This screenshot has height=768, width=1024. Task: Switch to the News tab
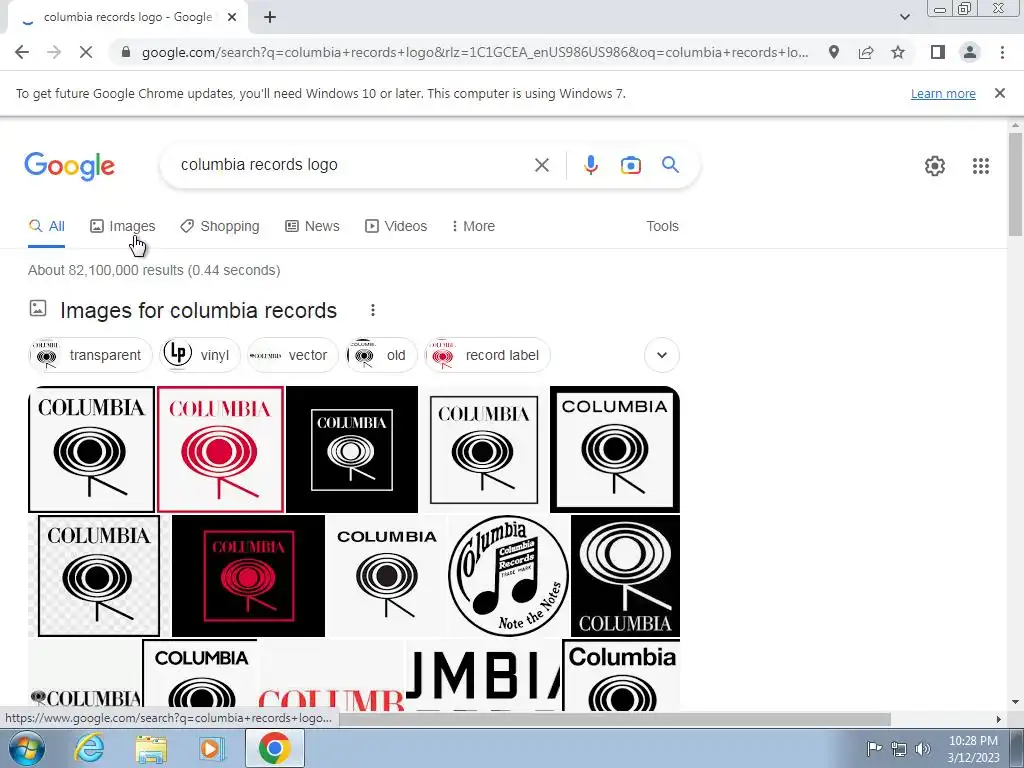[312, 227]
